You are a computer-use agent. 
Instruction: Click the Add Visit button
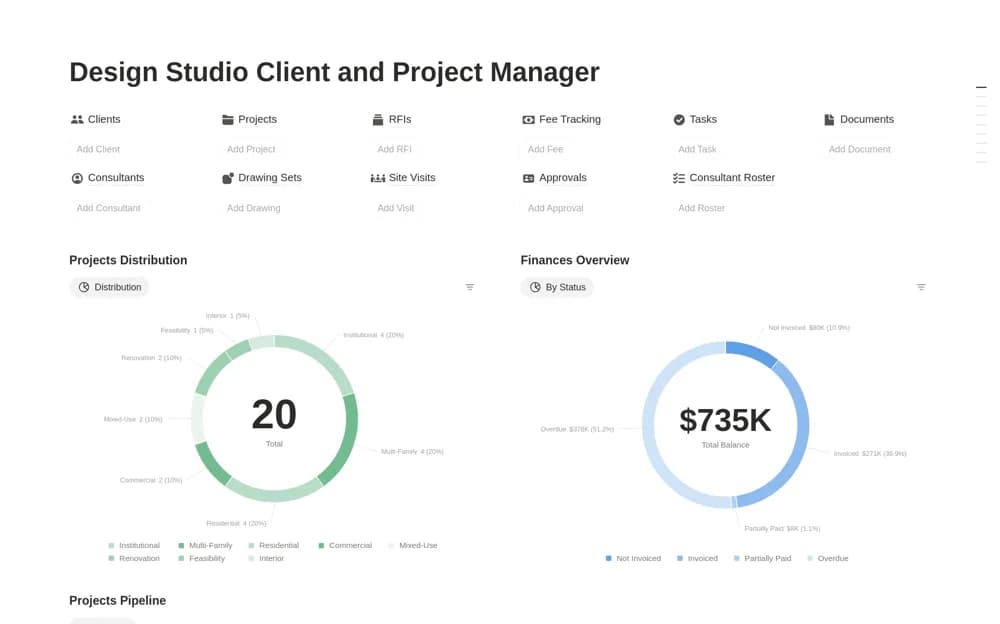[x=395, y=208]
